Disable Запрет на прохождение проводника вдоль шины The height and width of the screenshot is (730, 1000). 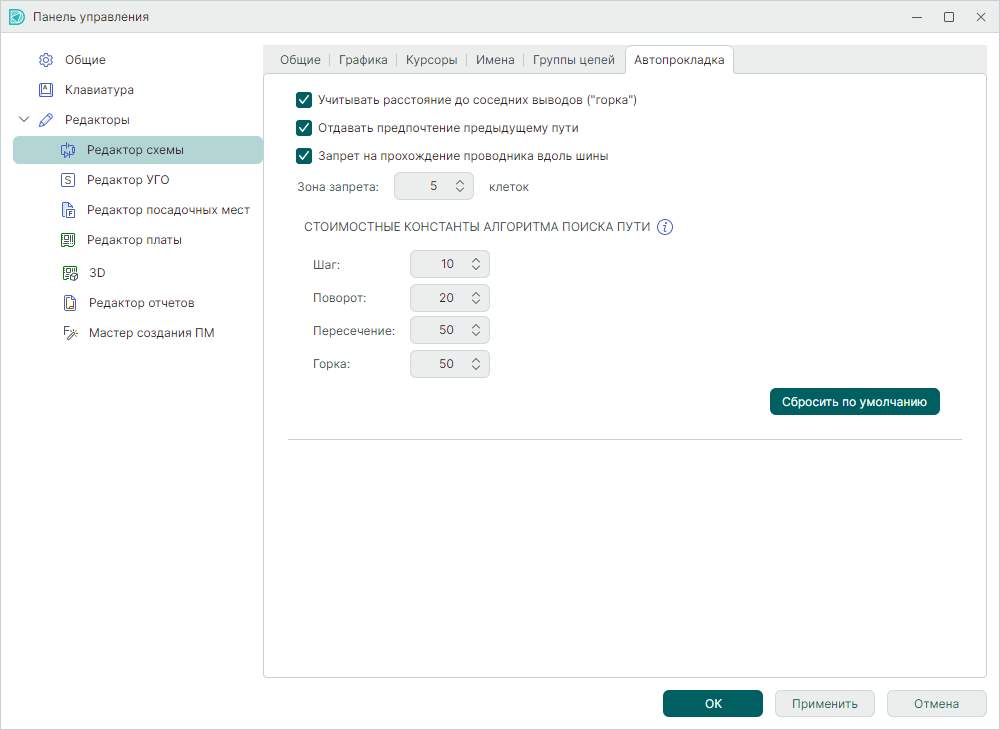pos(305,156)
